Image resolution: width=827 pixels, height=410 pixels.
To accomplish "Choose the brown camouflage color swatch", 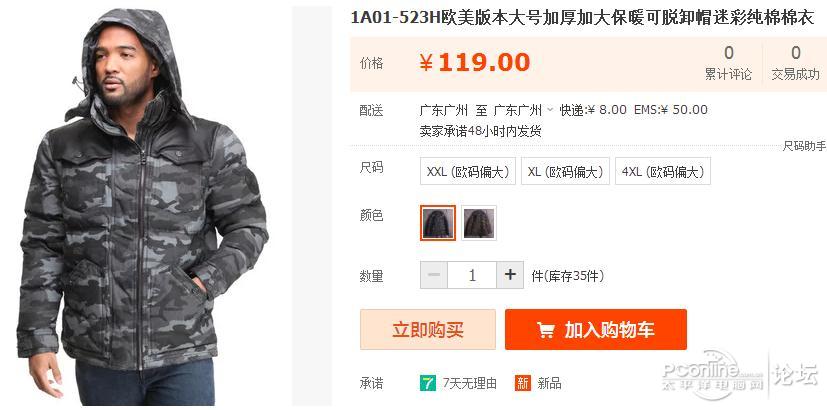I will (479, 223).
